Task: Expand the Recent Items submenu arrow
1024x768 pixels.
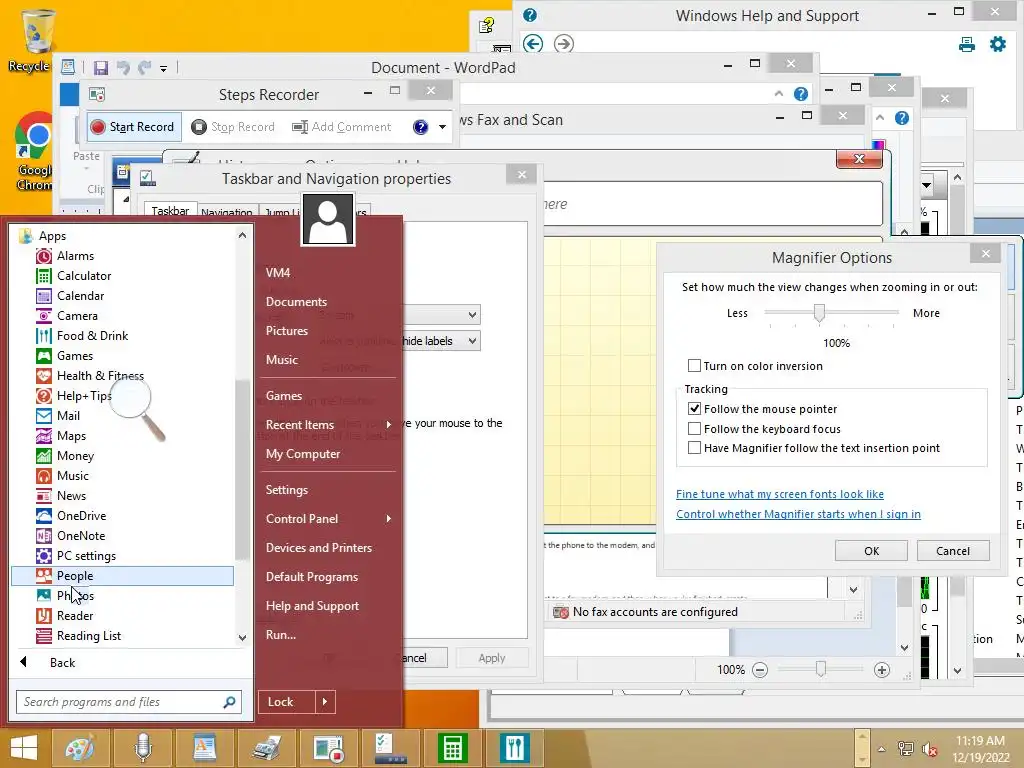Action: coord(389,424)
